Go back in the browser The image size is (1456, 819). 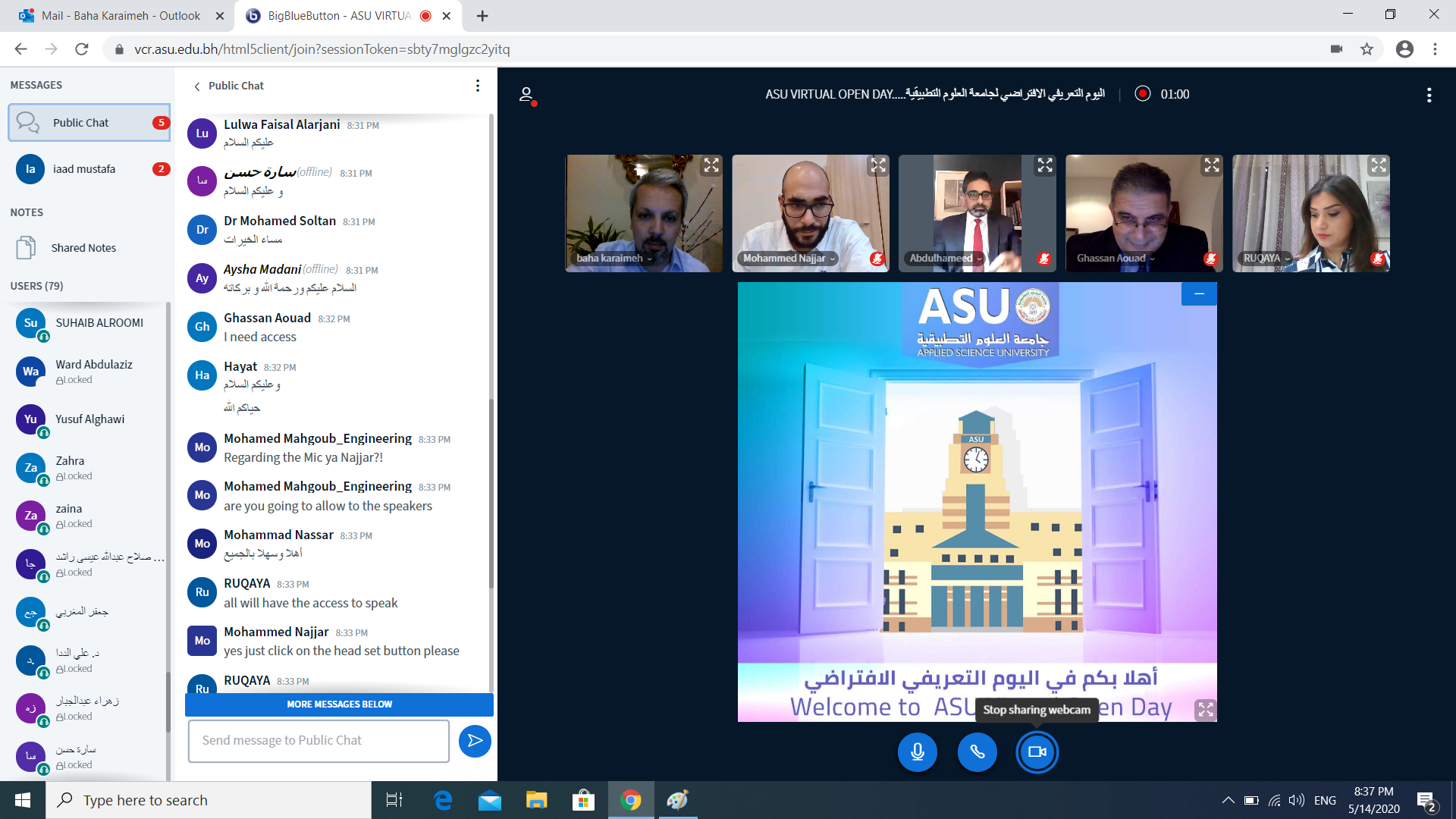(20, 49)
